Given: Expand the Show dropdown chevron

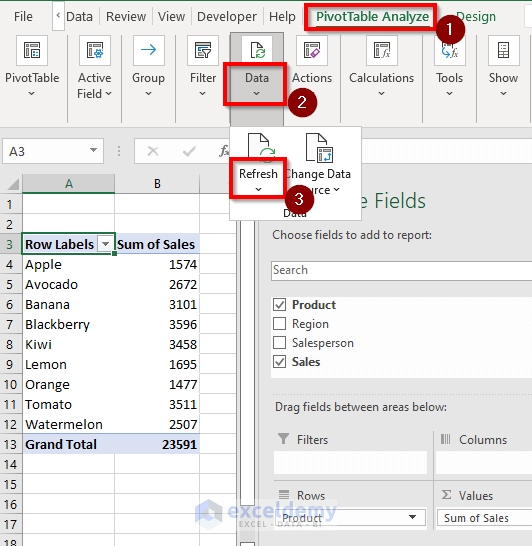Looking at the screenshot, I should click(503, 94).
